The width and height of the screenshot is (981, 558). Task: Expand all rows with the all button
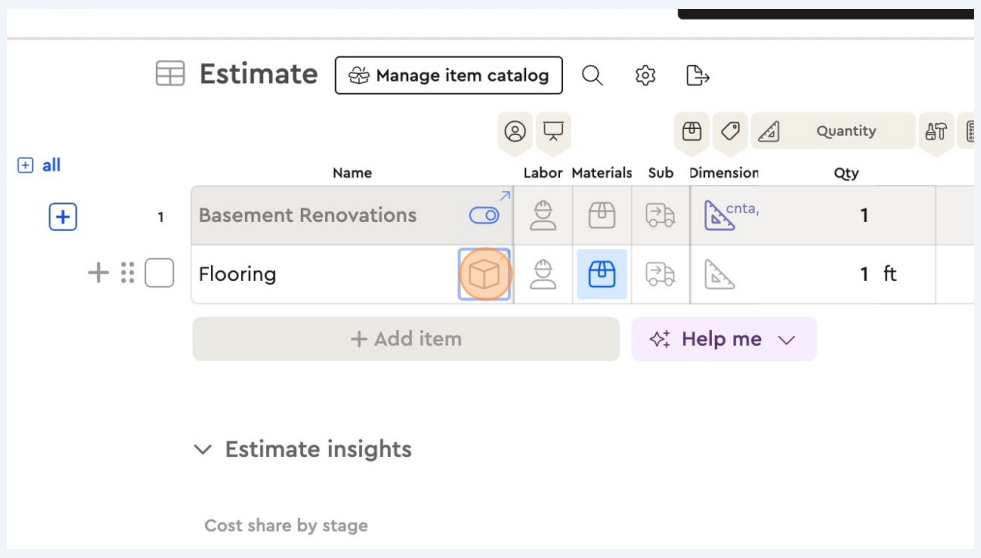point(40,165)
